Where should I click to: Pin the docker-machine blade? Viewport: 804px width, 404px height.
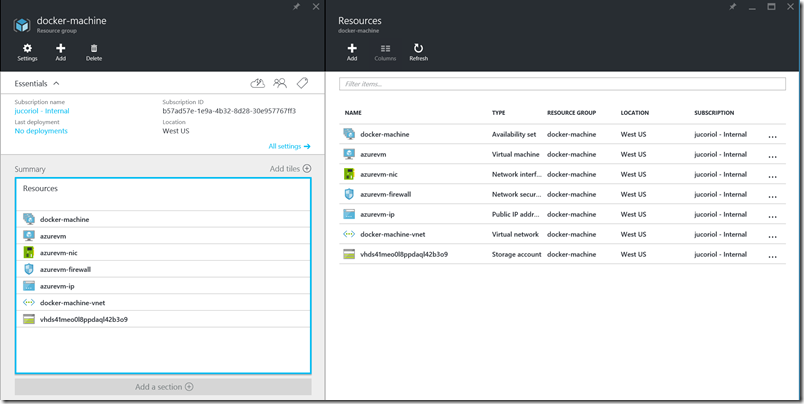click(296, 7)
